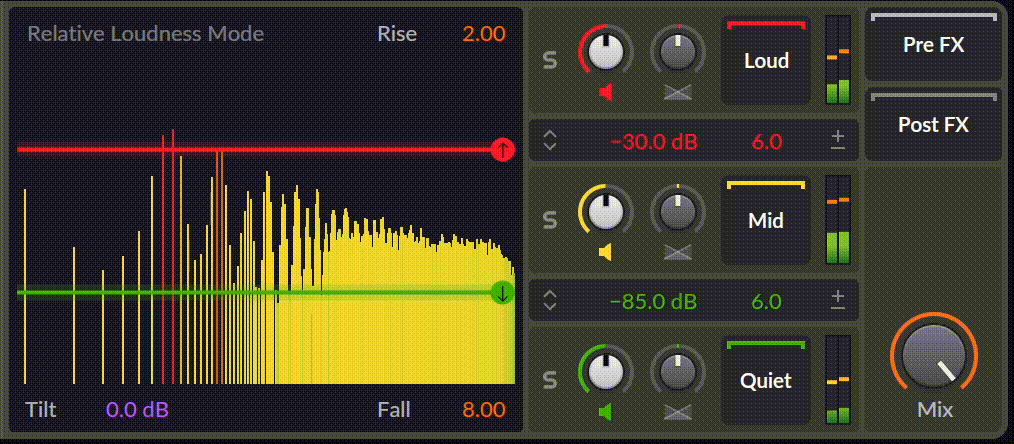Click the crossed icon below the Quiet second knob
The image size is (1014, 444).
pos(677,412)
